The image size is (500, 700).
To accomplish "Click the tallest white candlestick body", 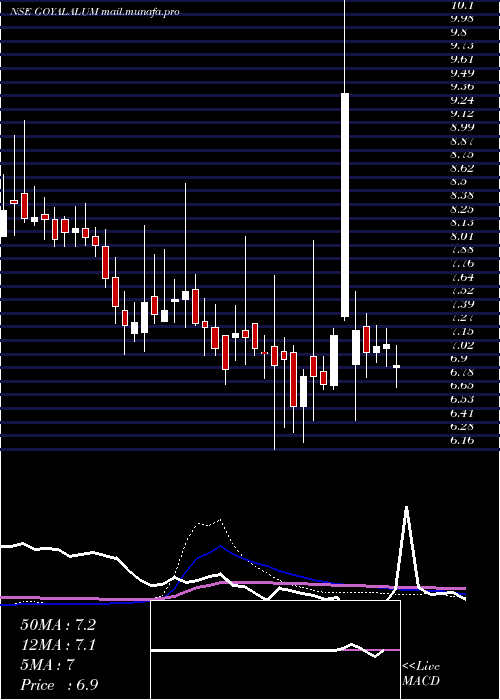I will click(345, 205).
